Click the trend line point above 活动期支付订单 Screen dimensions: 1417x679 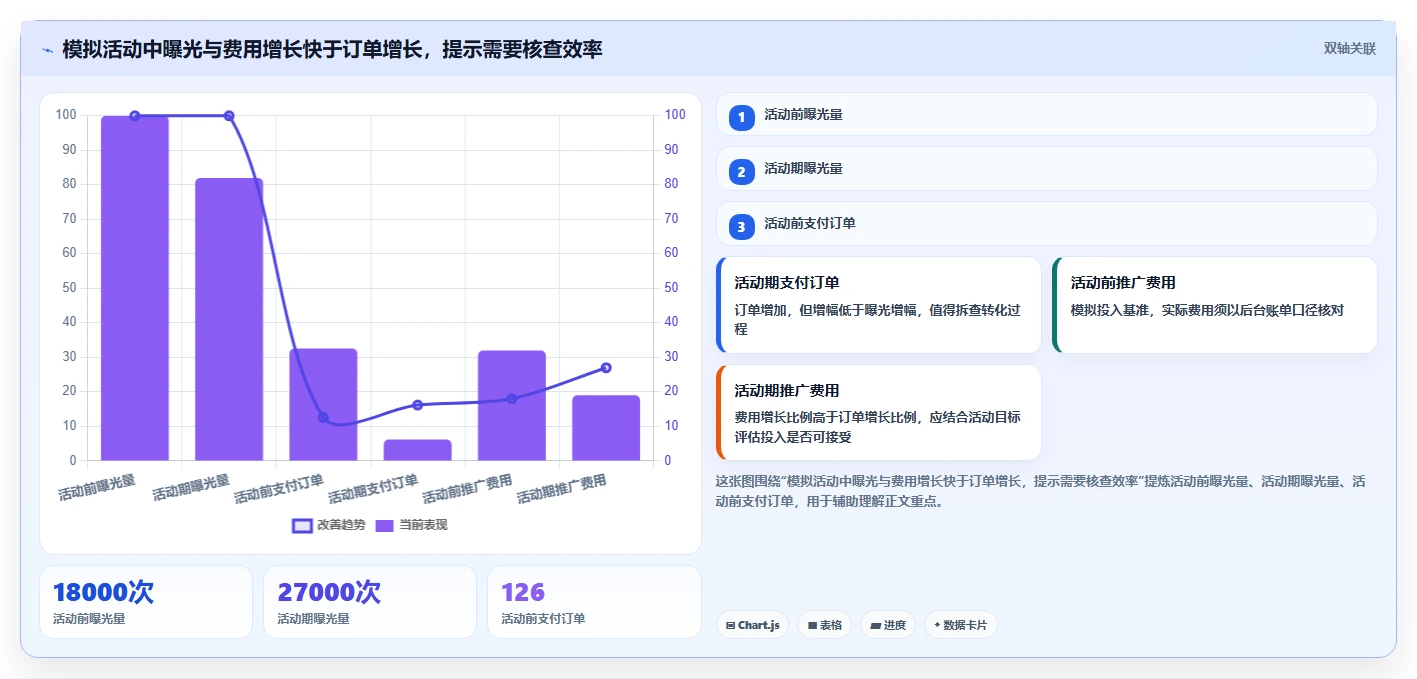pyautogui.click(x=417, y=405)
